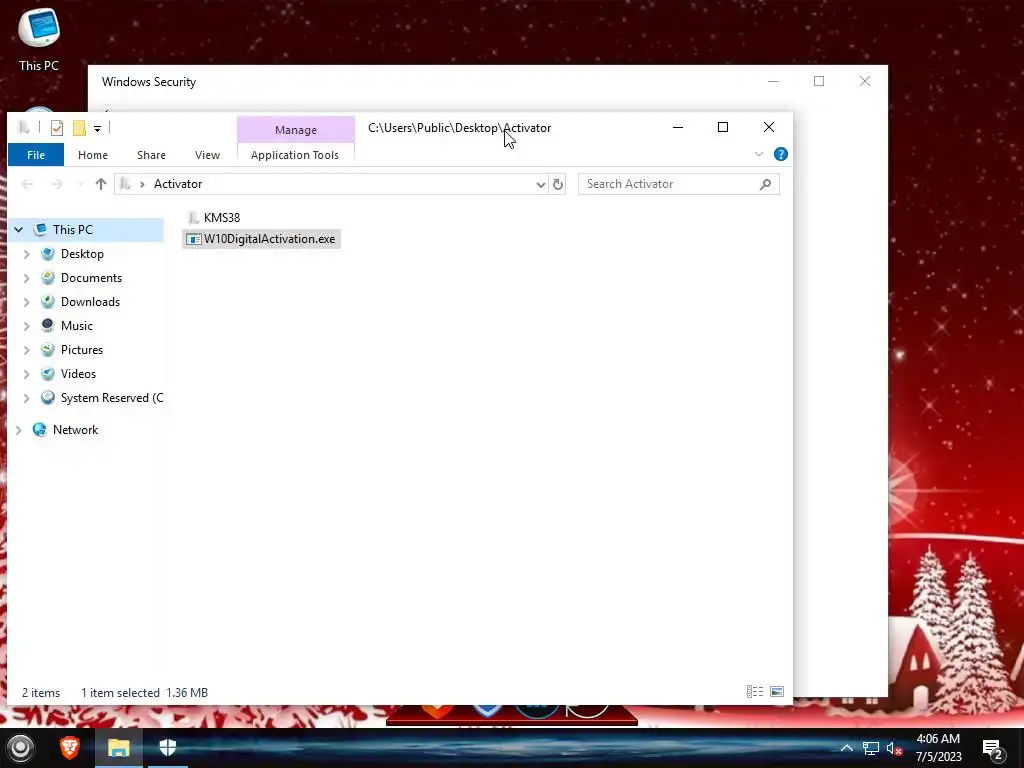Click File Explorer taskbar icon

pyautogui.click(x=119, y=748)
